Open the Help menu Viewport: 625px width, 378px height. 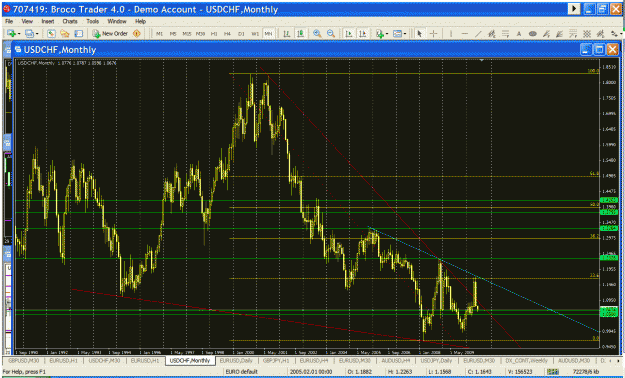pyautogui.click(x=140, y=22)
